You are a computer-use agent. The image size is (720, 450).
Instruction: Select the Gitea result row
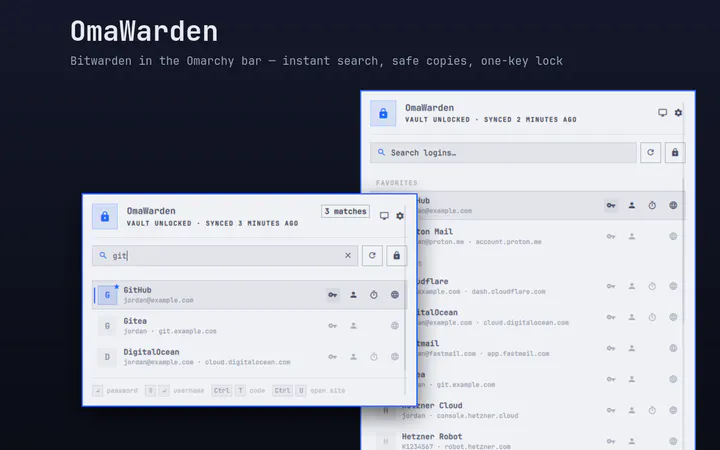[x=249, y=326]
